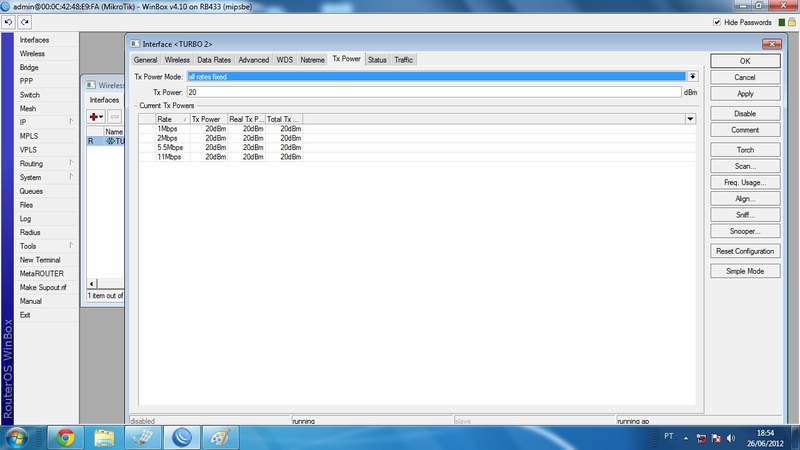This screenshot has width=800, height=450.
Task: Switch to the Data Rates tab
Action: tap(214, 60)
